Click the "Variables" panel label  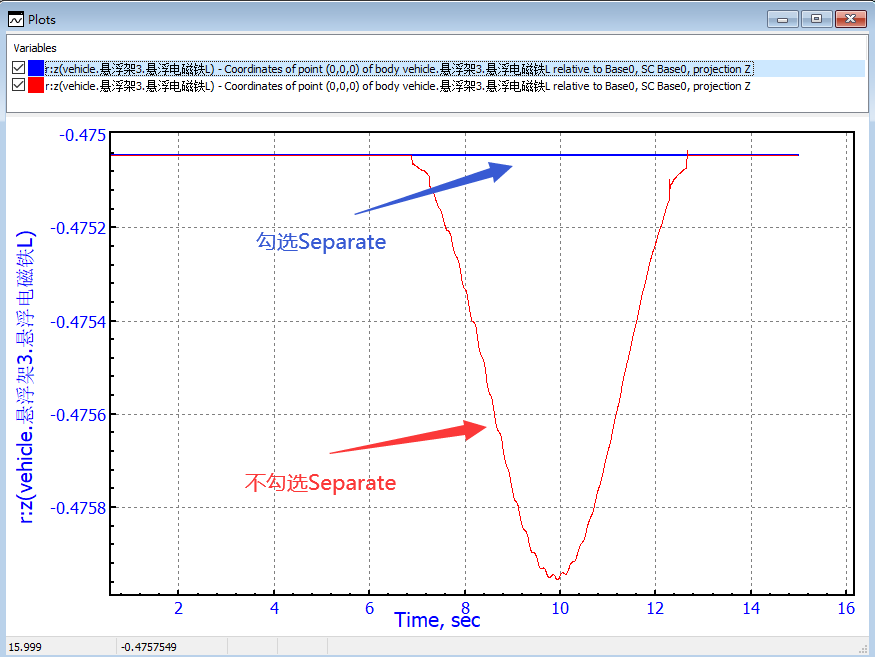point(35,48)
